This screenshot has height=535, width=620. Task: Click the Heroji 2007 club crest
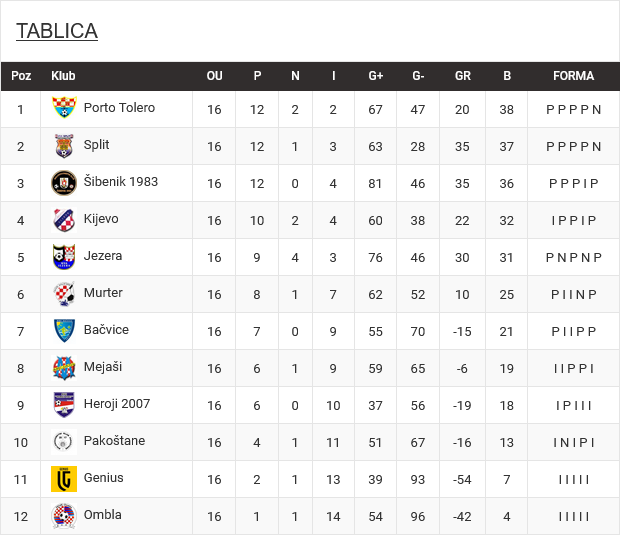pos(64,405)
